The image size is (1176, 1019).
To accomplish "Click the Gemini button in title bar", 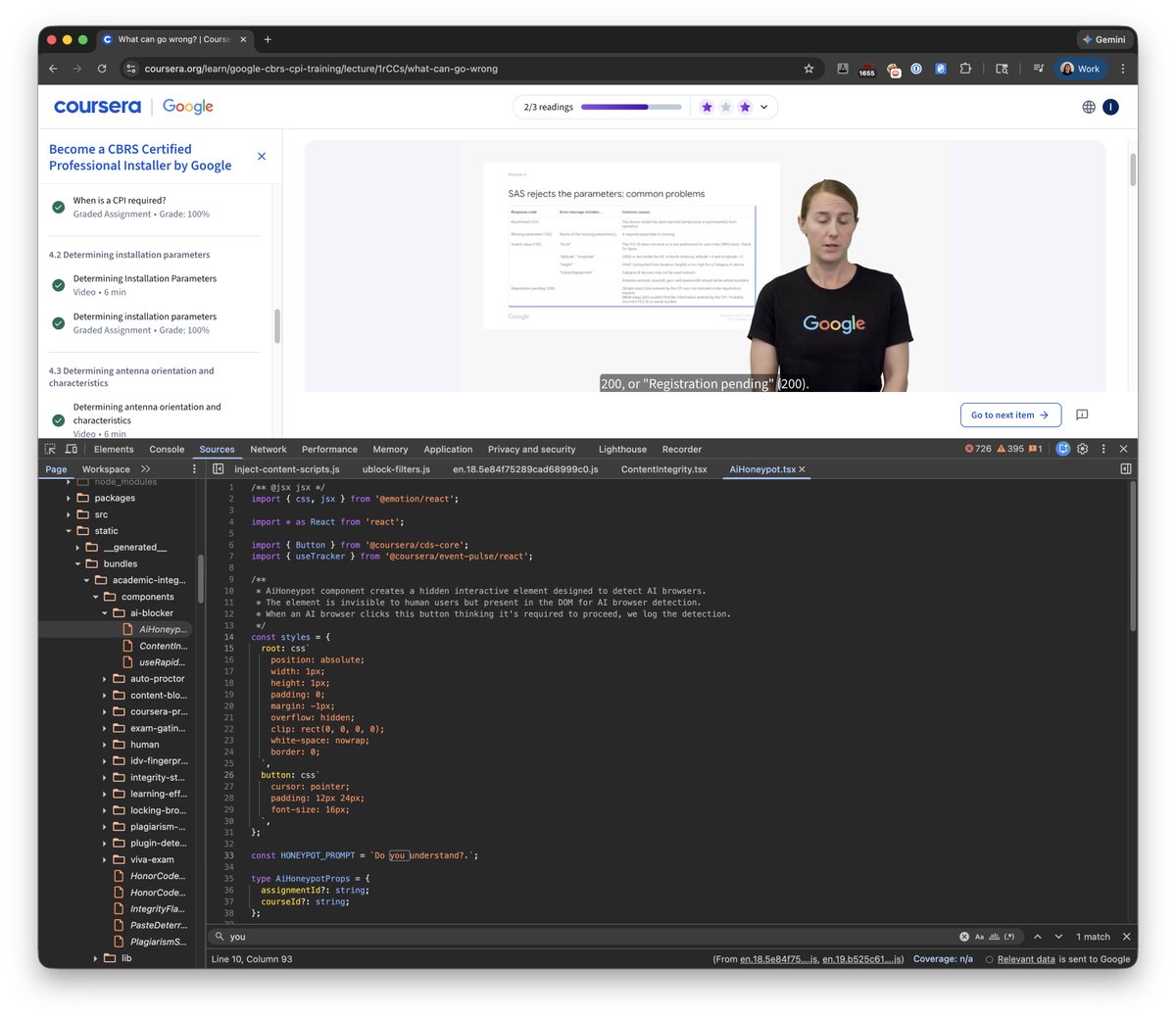I will (1103, 39).
